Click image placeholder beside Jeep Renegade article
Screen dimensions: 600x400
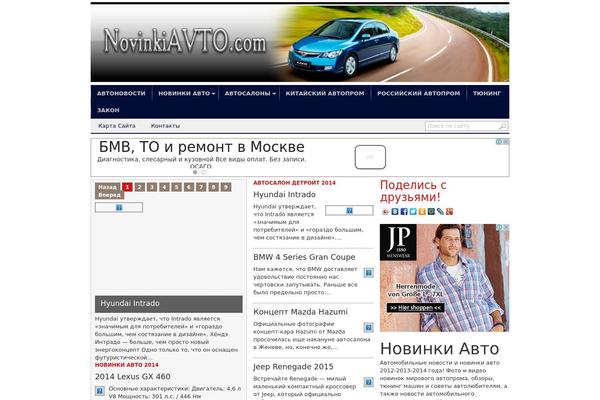pos(368,382)
